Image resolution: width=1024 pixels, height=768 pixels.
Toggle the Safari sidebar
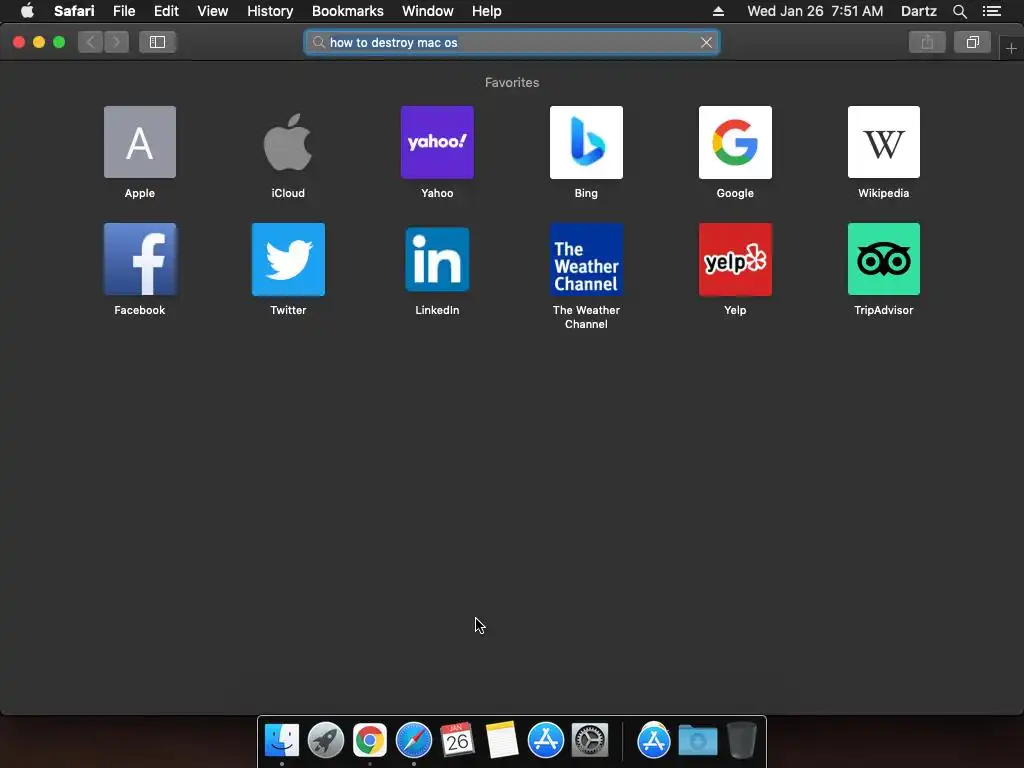[157, 42]
